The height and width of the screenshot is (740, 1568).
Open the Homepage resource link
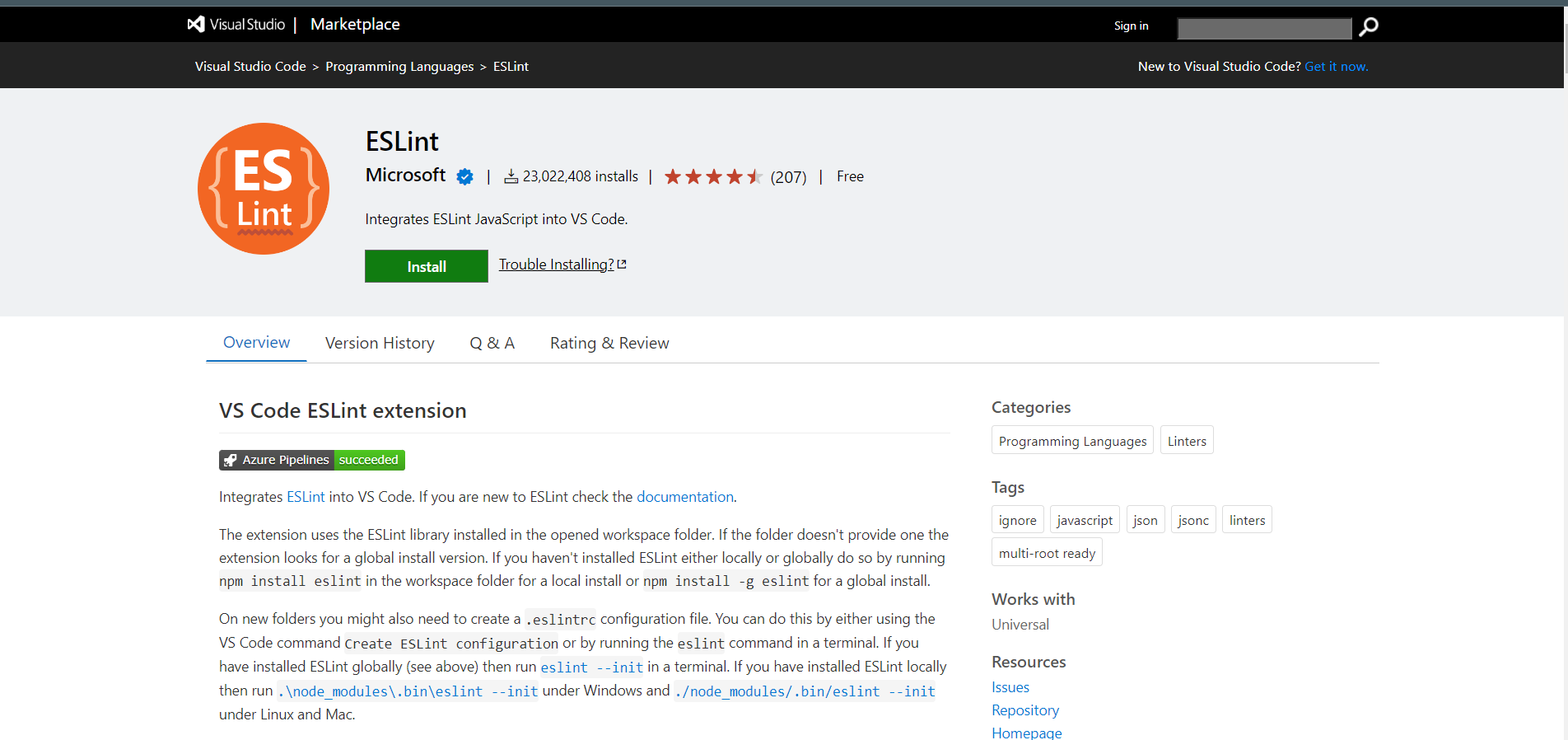click(1027, 733)
